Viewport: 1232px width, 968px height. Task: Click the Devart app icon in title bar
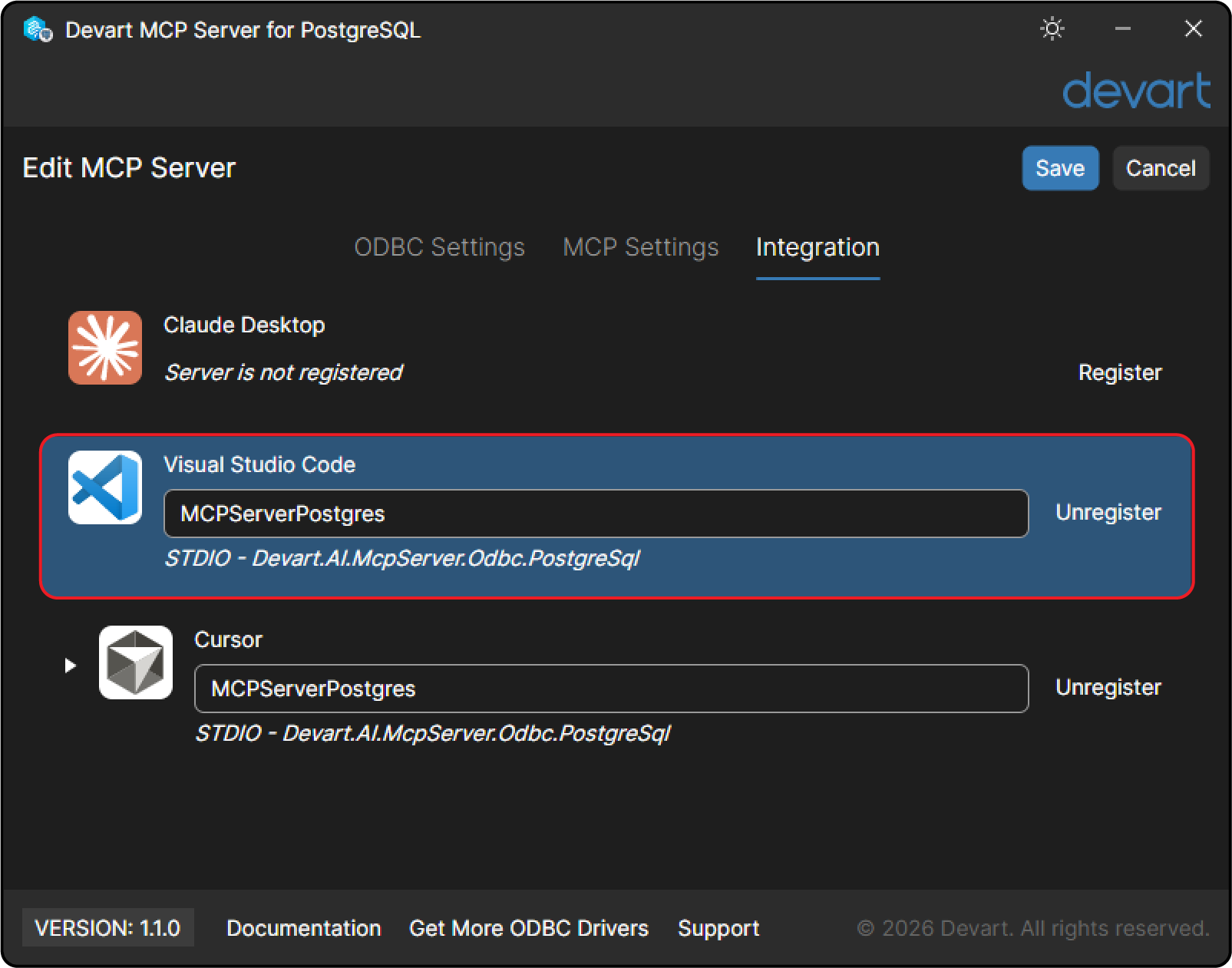tap(38, 30)
